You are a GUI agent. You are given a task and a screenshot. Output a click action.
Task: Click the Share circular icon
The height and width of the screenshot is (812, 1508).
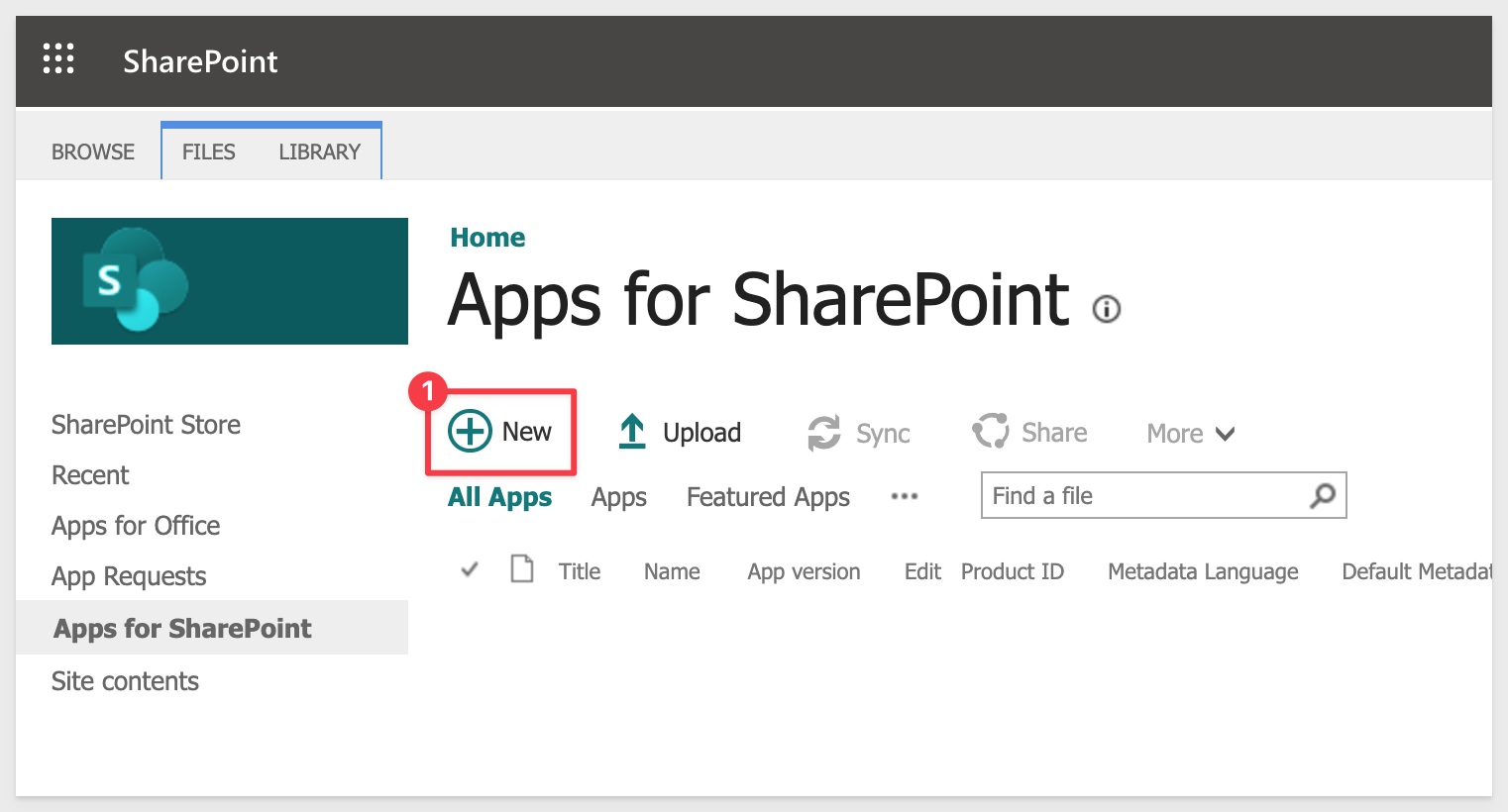[990, 431]
